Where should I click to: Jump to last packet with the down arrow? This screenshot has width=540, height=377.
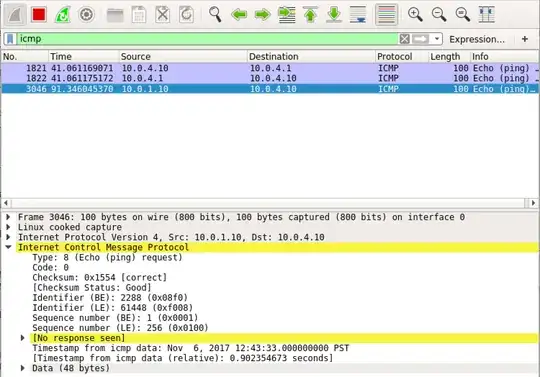tap(334, 15)
